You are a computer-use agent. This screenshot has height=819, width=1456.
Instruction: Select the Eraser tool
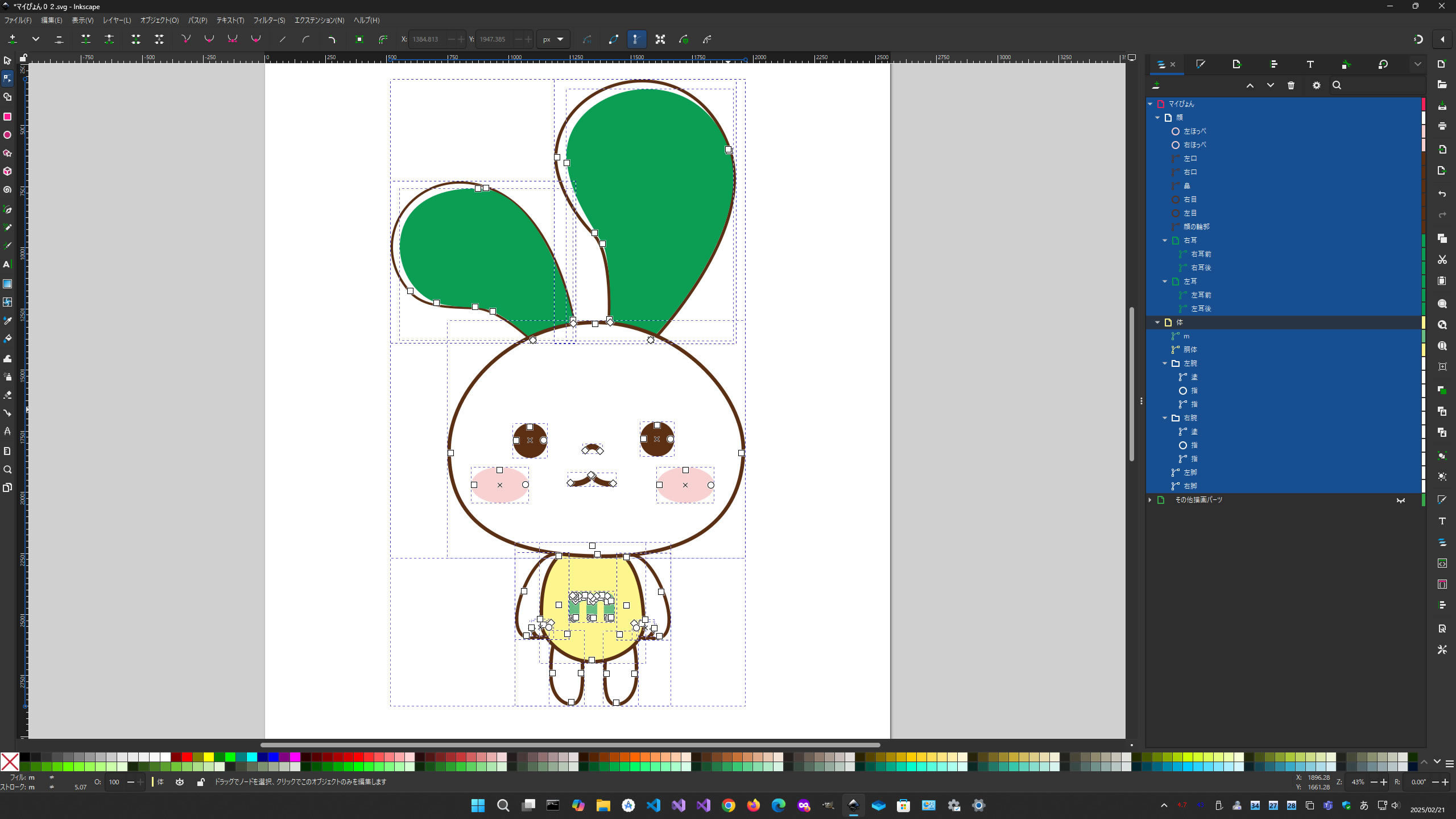[x=7, y=395]
